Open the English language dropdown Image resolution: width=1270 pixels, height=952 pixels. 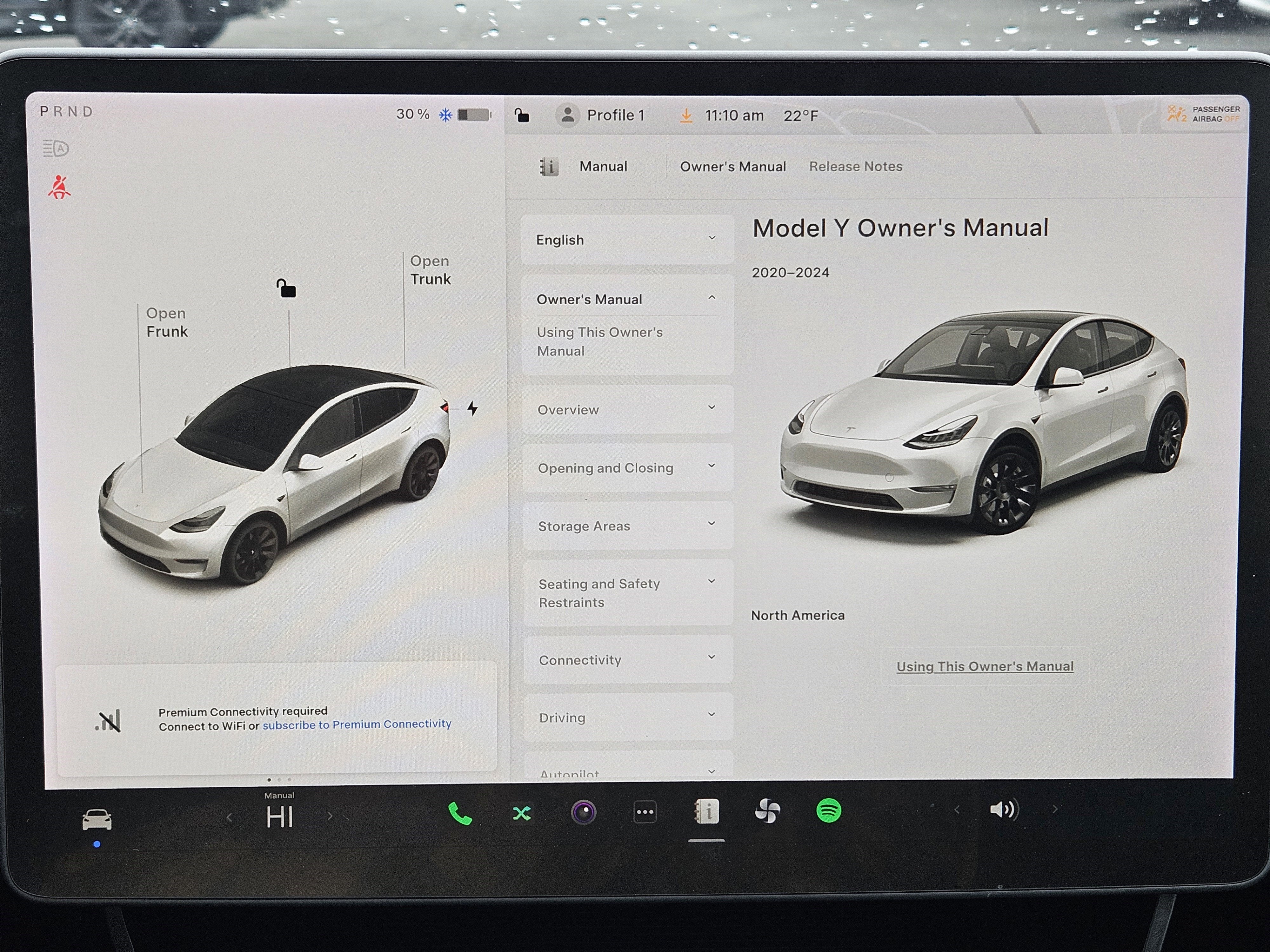[627, 239]
